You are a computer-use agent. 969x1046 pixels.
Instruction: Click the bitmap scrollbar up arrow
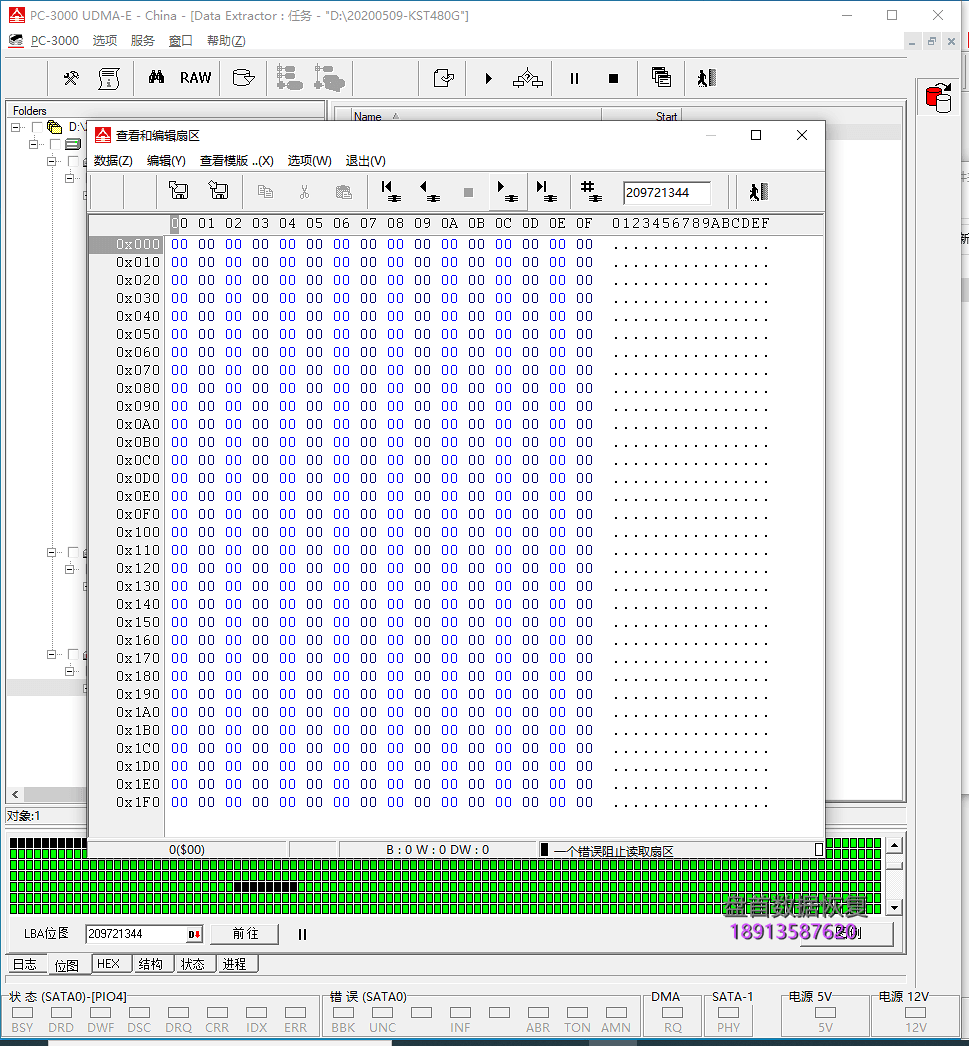tap(894, 847)
